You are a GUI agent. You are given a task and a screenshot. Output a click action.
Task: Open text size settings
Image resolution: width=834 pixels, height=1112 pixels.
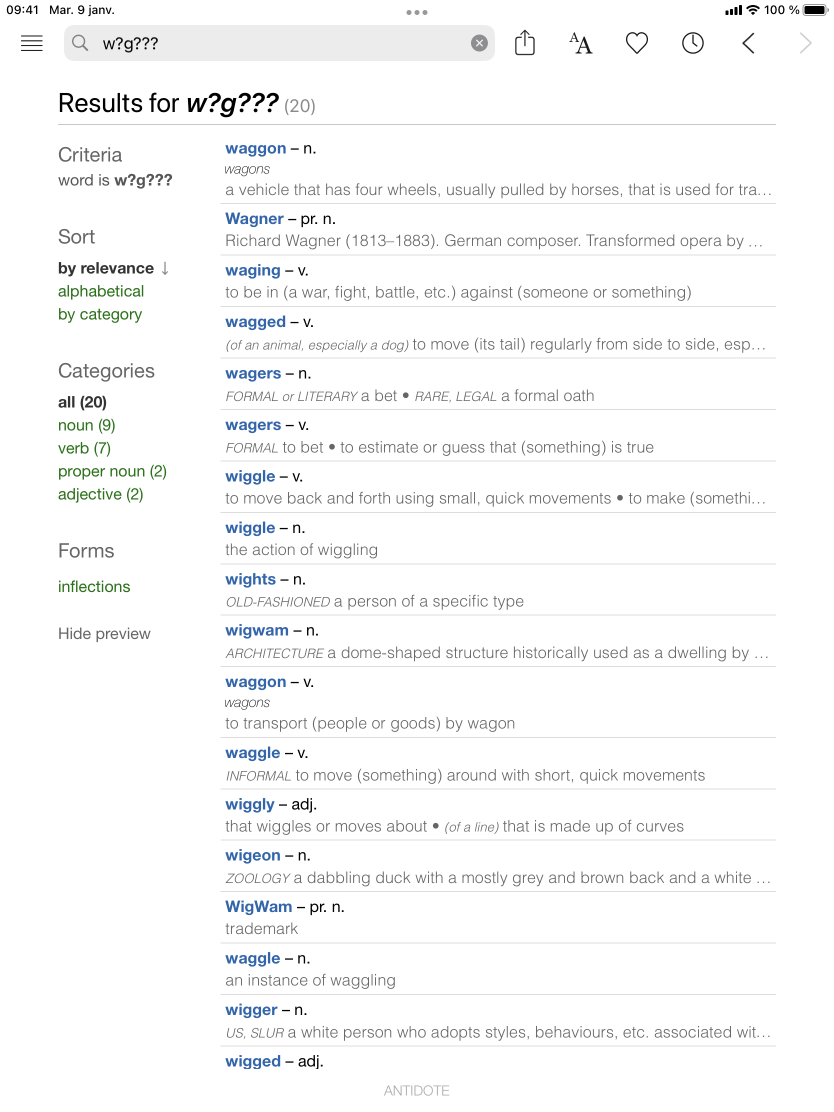pos(581,43)
